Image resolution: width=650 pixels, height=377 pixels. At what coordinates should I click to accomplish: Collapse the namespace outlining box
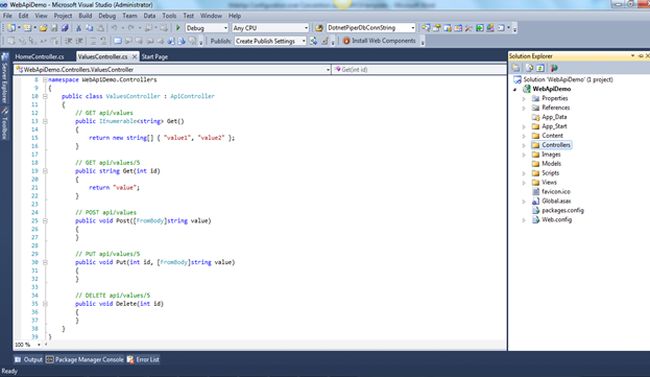click(x=45, y=80)
